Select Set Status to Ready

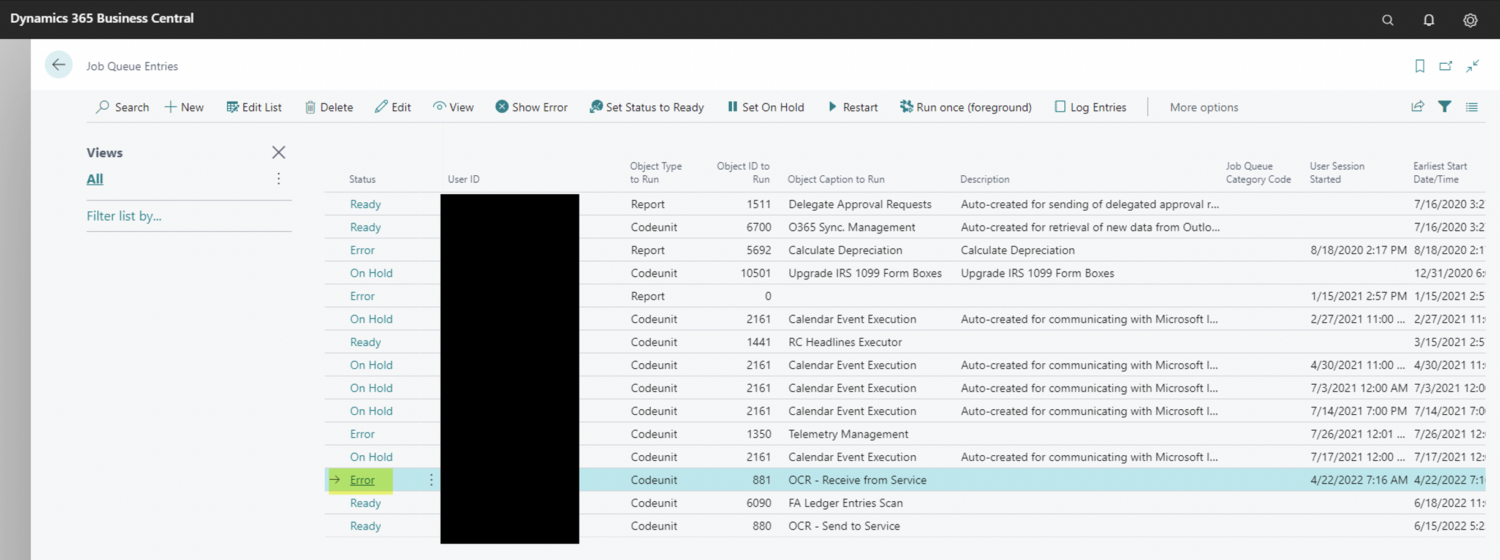[646, 107]
